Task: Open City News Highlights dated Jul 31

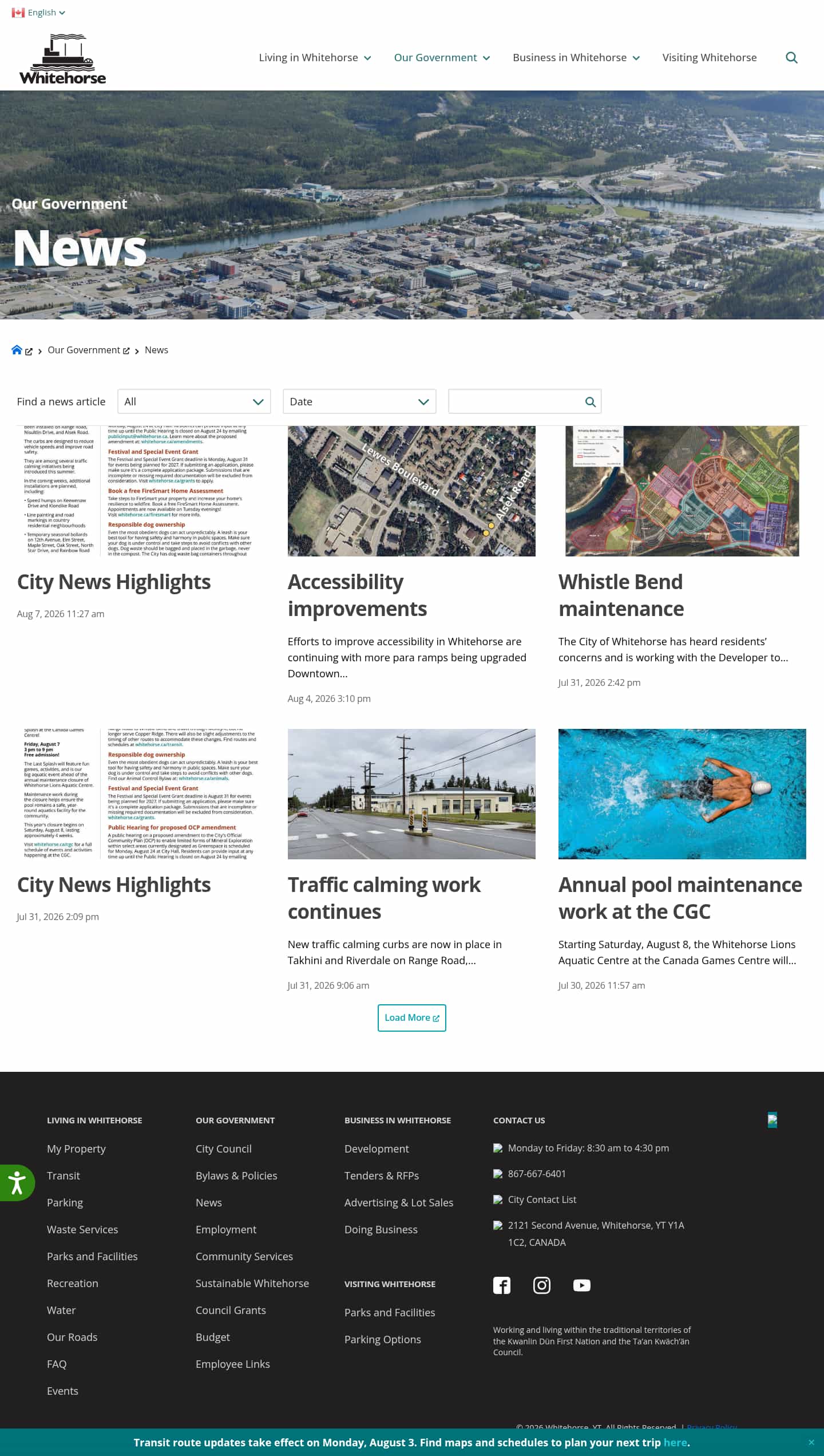Action: pyautogui.click(x=114, y=885)
